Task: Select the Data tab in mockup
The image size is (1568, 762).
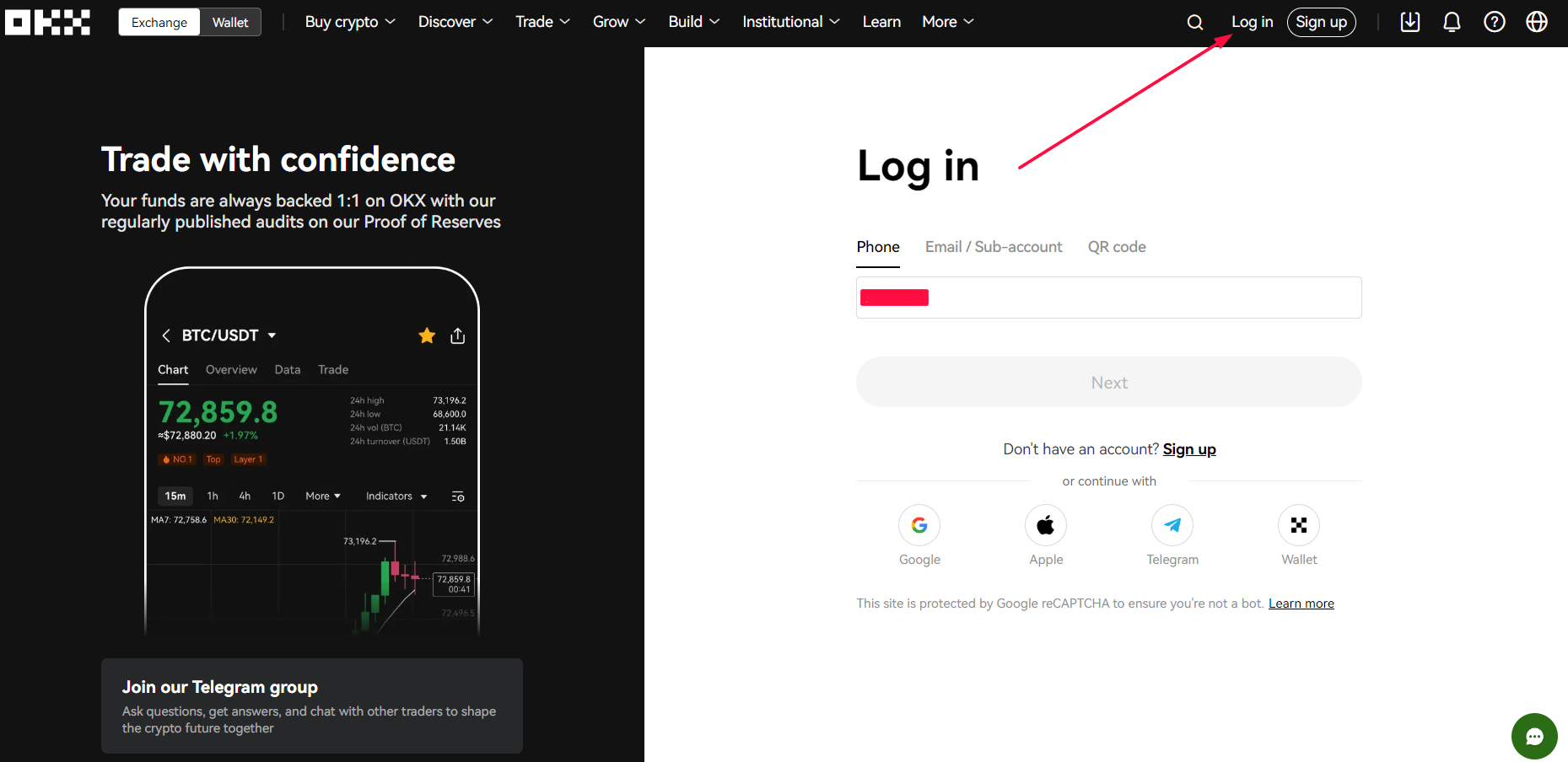Action: (288, 370)
